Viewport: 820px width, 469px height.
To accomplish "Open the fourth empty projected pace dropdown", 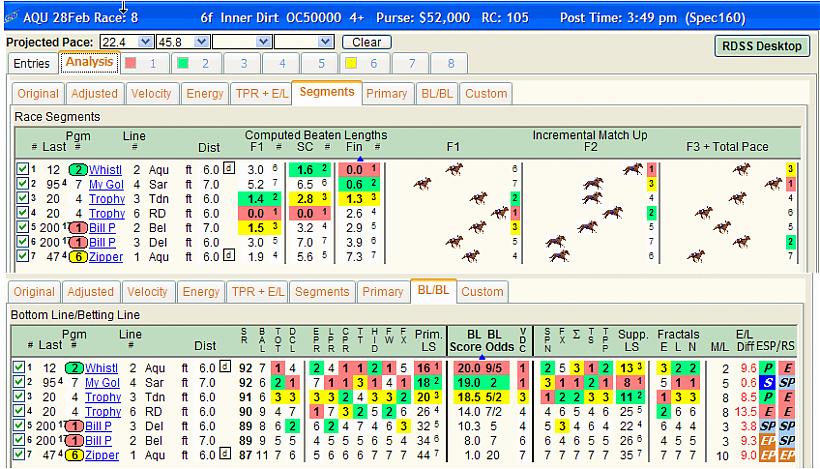I will tap(326, 42).
